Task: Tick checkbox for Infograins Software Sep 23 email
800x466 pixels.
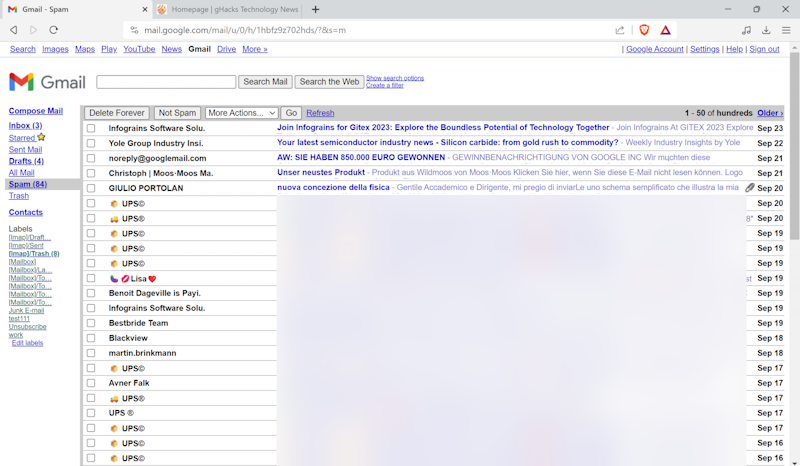Action: 91,128
